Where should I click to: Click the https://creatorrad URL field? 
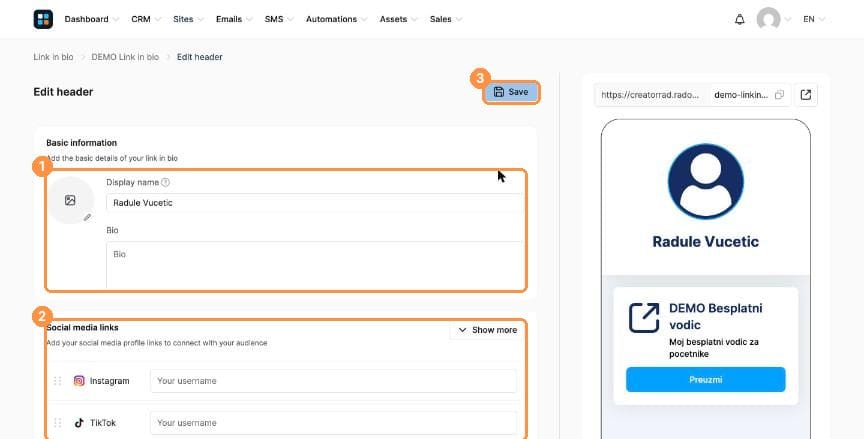coord(652,95)
